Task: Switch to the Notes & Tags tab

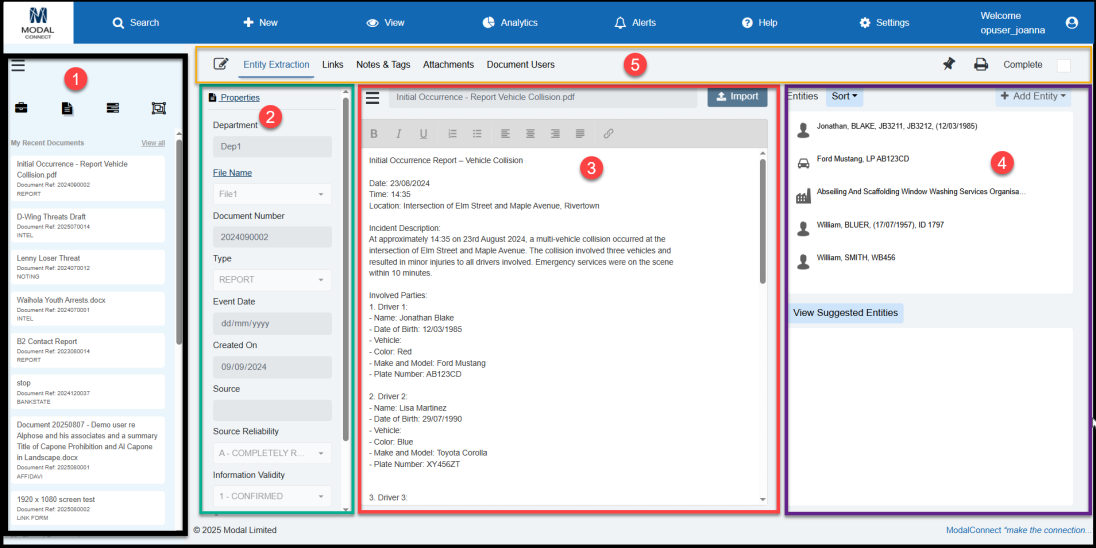Action: click(383, 65)
